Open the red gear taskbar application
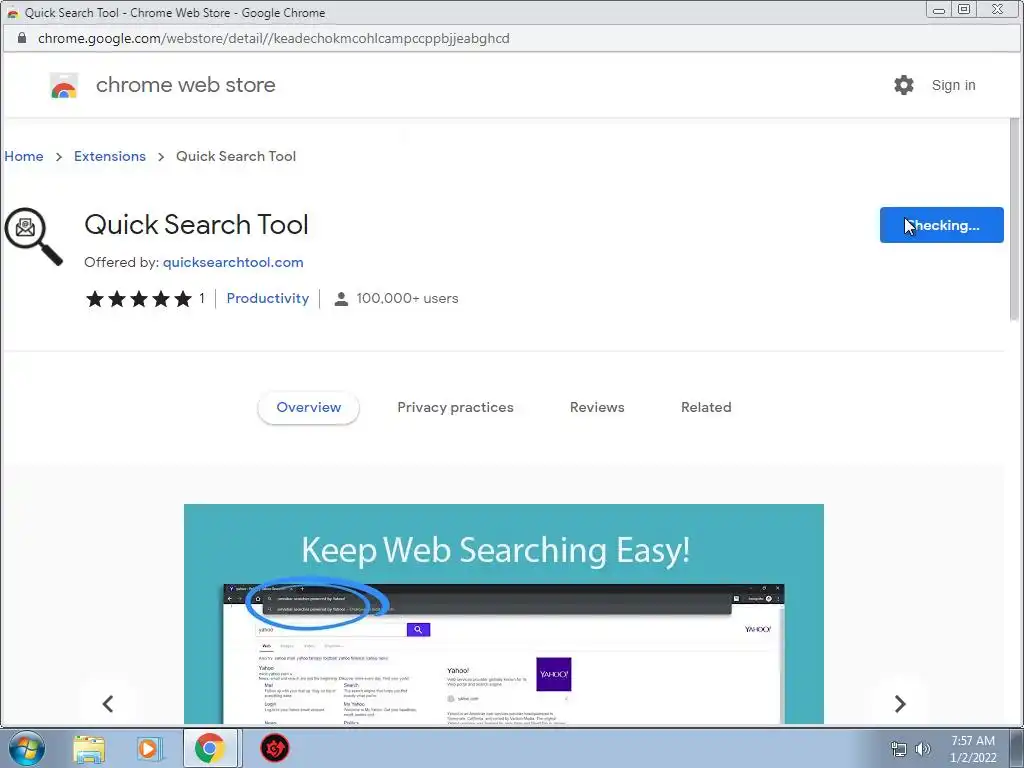 click(x=275, y=748)
